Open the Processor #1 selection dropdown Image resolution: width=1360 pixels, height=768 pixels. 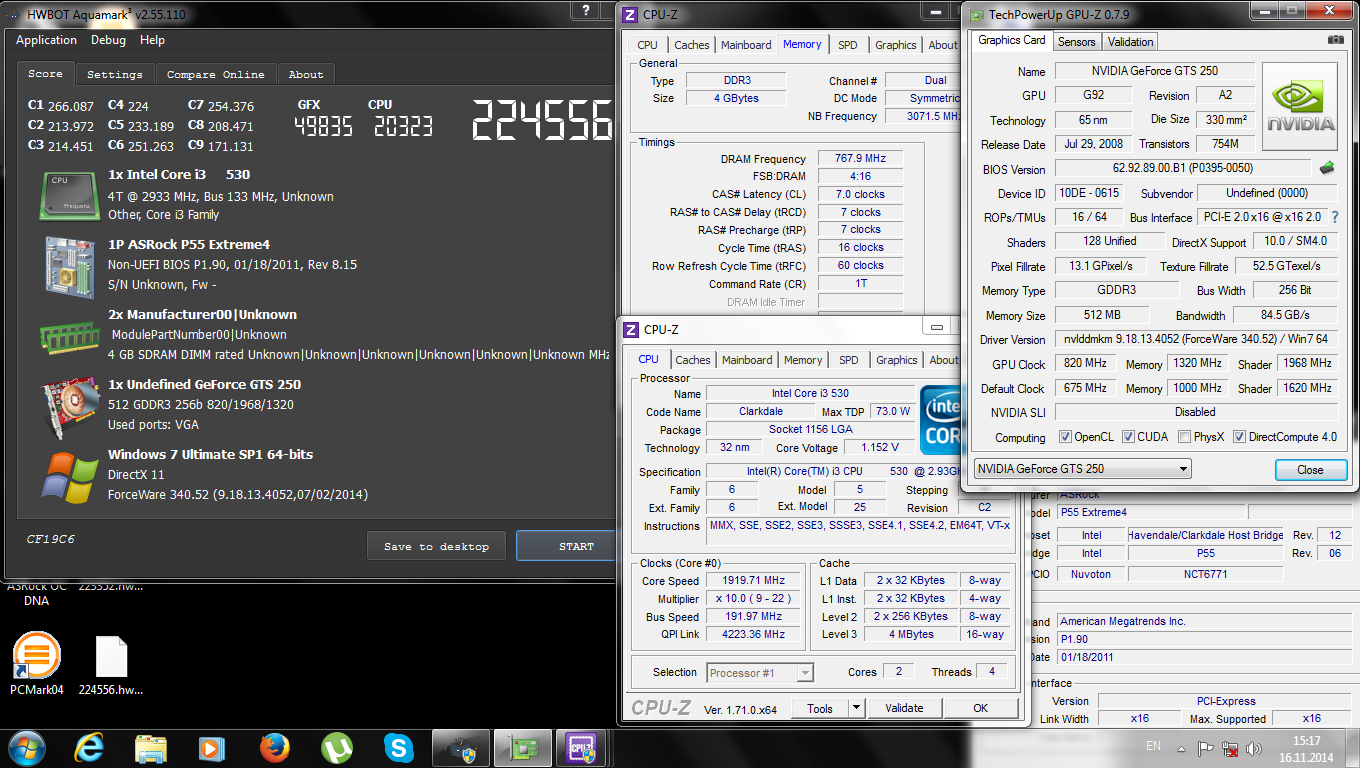click(760, 673)
